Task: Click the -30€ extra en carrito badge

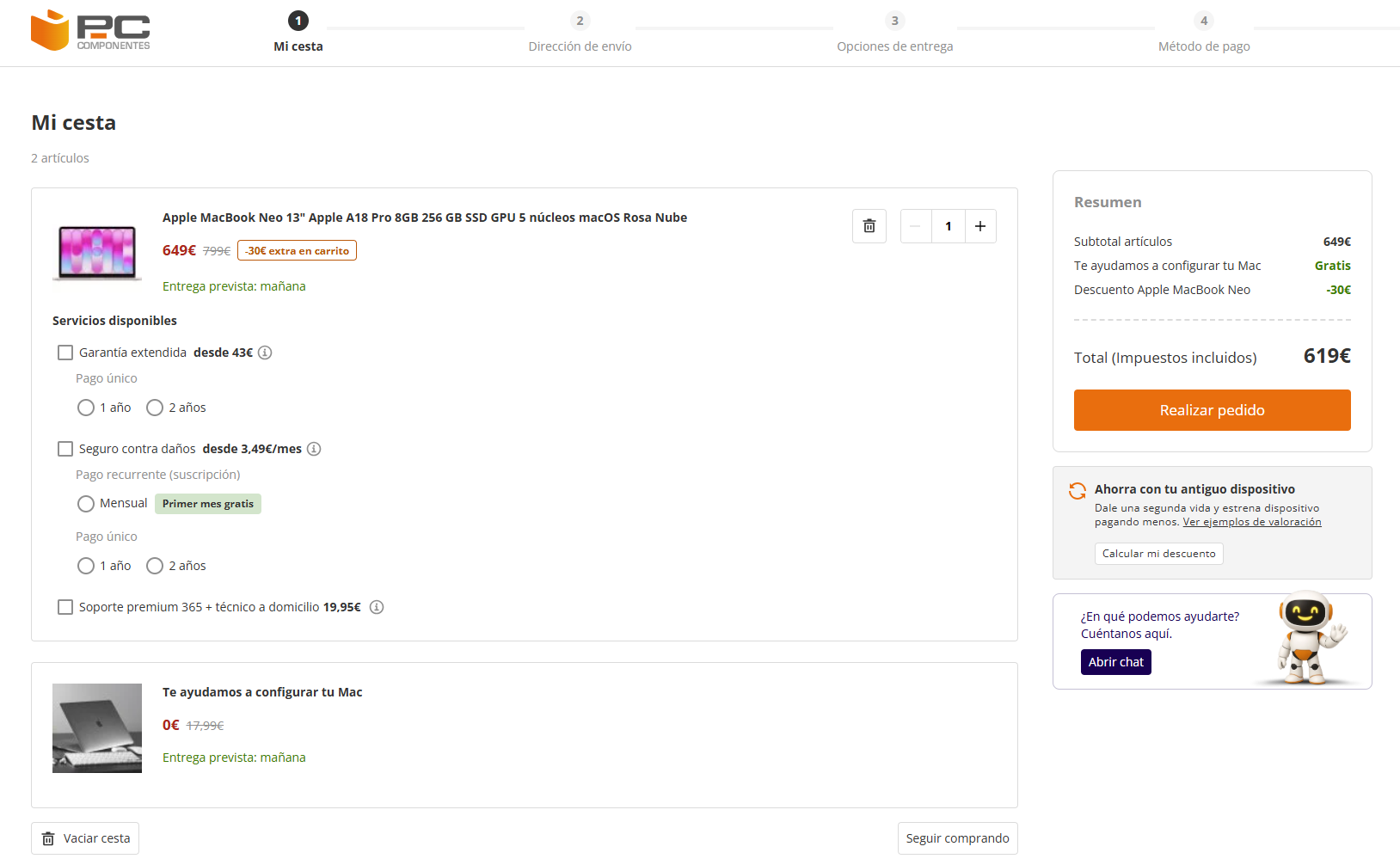Action: (x=297, y=250)
